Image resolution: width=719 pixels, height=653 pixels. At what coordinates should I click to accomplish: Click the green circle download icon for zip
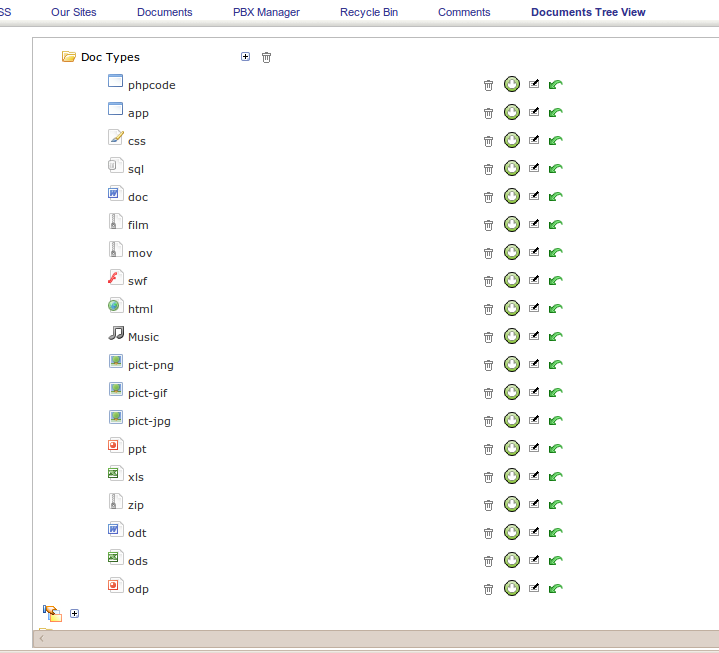point(512,505)
